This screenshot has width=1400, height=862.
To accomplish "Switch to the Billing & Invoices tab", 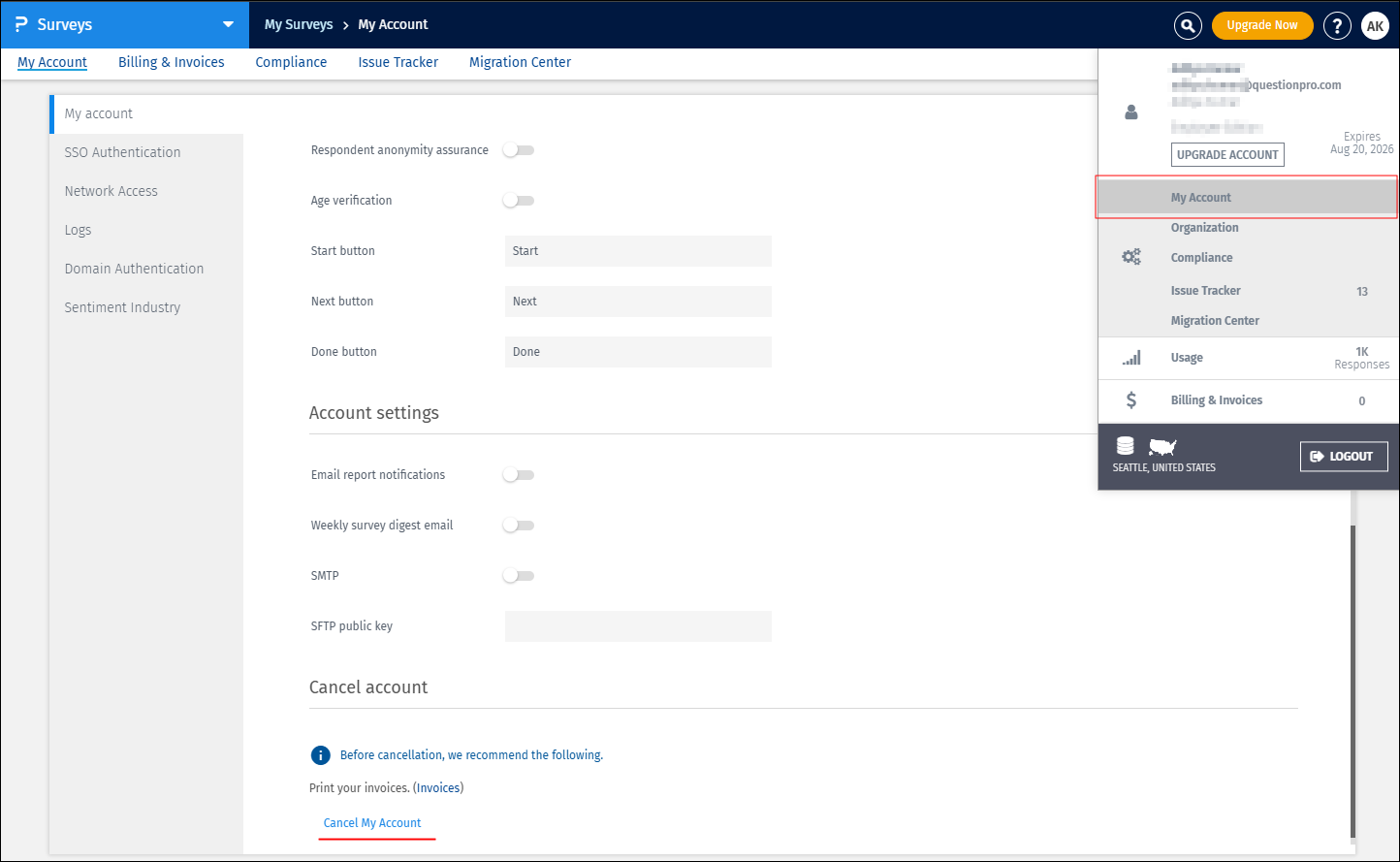I will (171, 61).
